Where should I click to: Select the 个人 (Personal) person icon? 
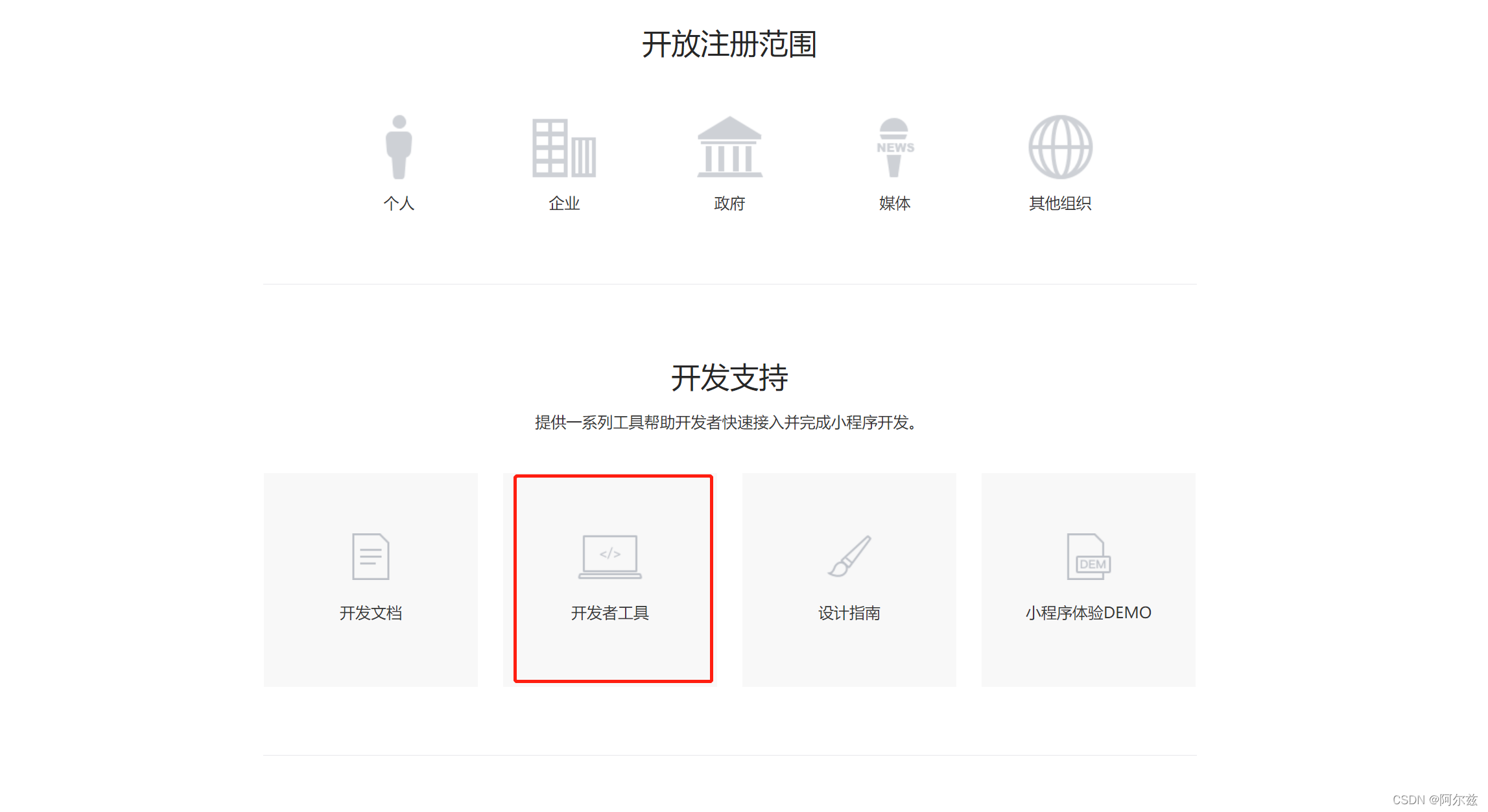pyautogui.click(x=399, y=148)
